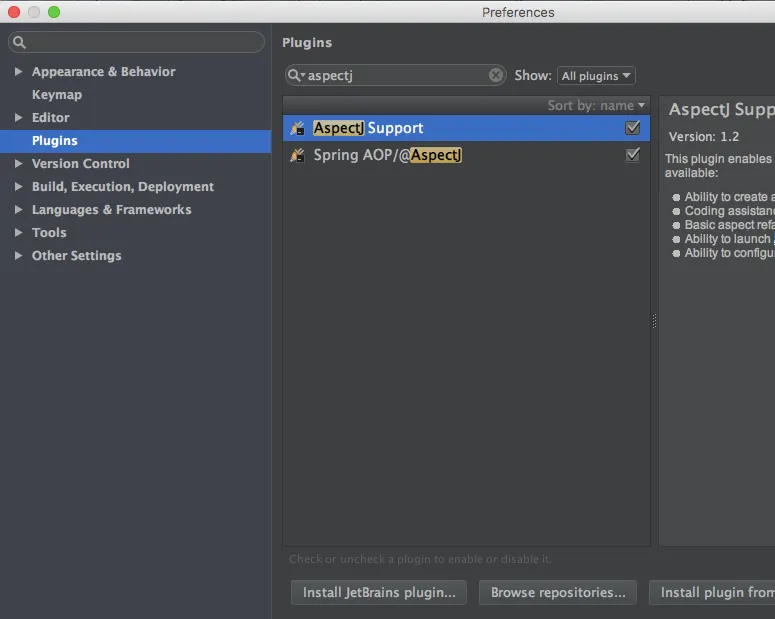775x619 pixels.
Task: Disable the AspectJ Support plugin checkbox
Action: (633, 128)
